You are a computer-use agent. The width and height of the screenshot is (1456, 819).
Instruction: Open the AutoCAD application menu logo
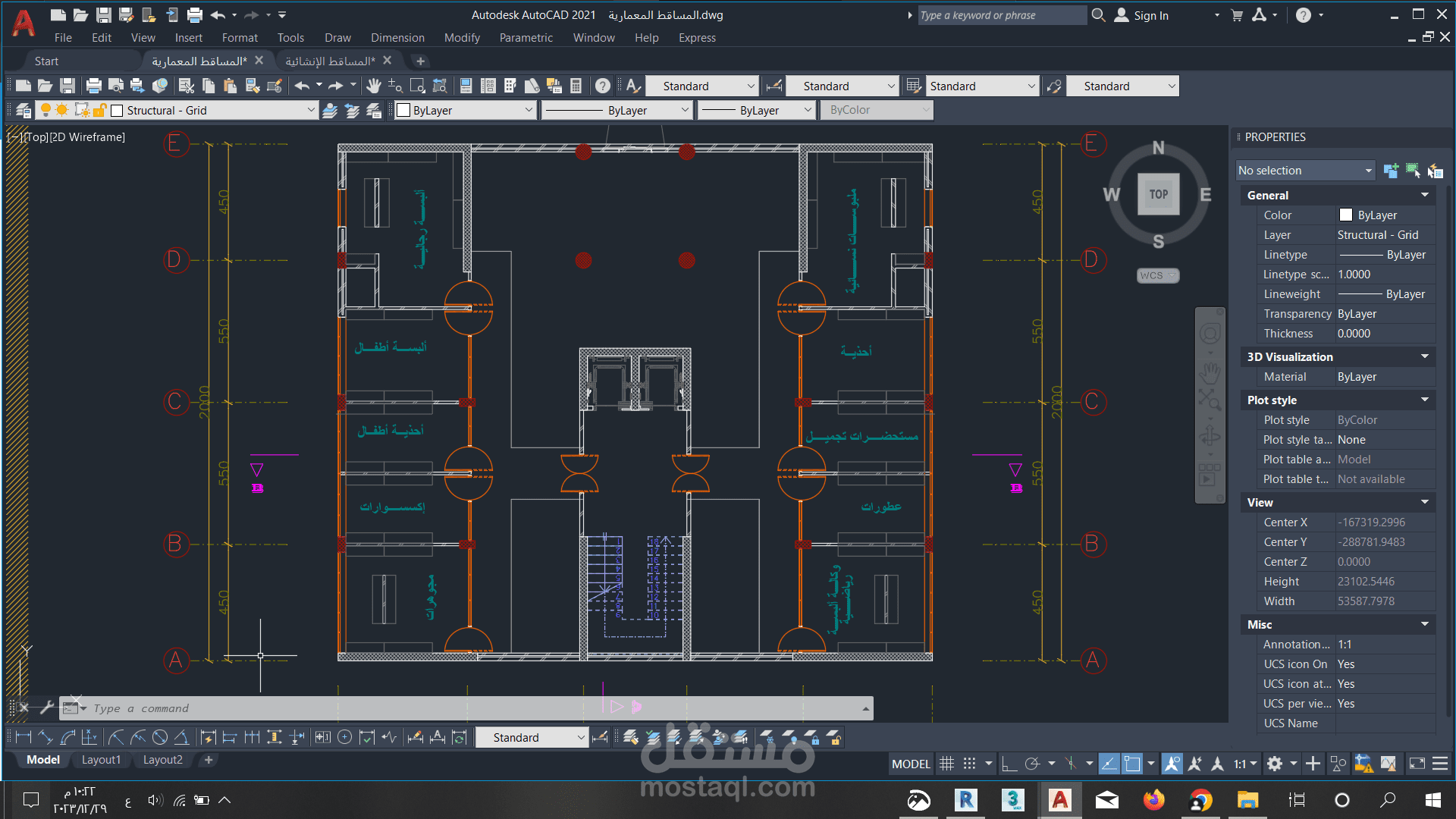pyautogui.click(x=24, y=23)
